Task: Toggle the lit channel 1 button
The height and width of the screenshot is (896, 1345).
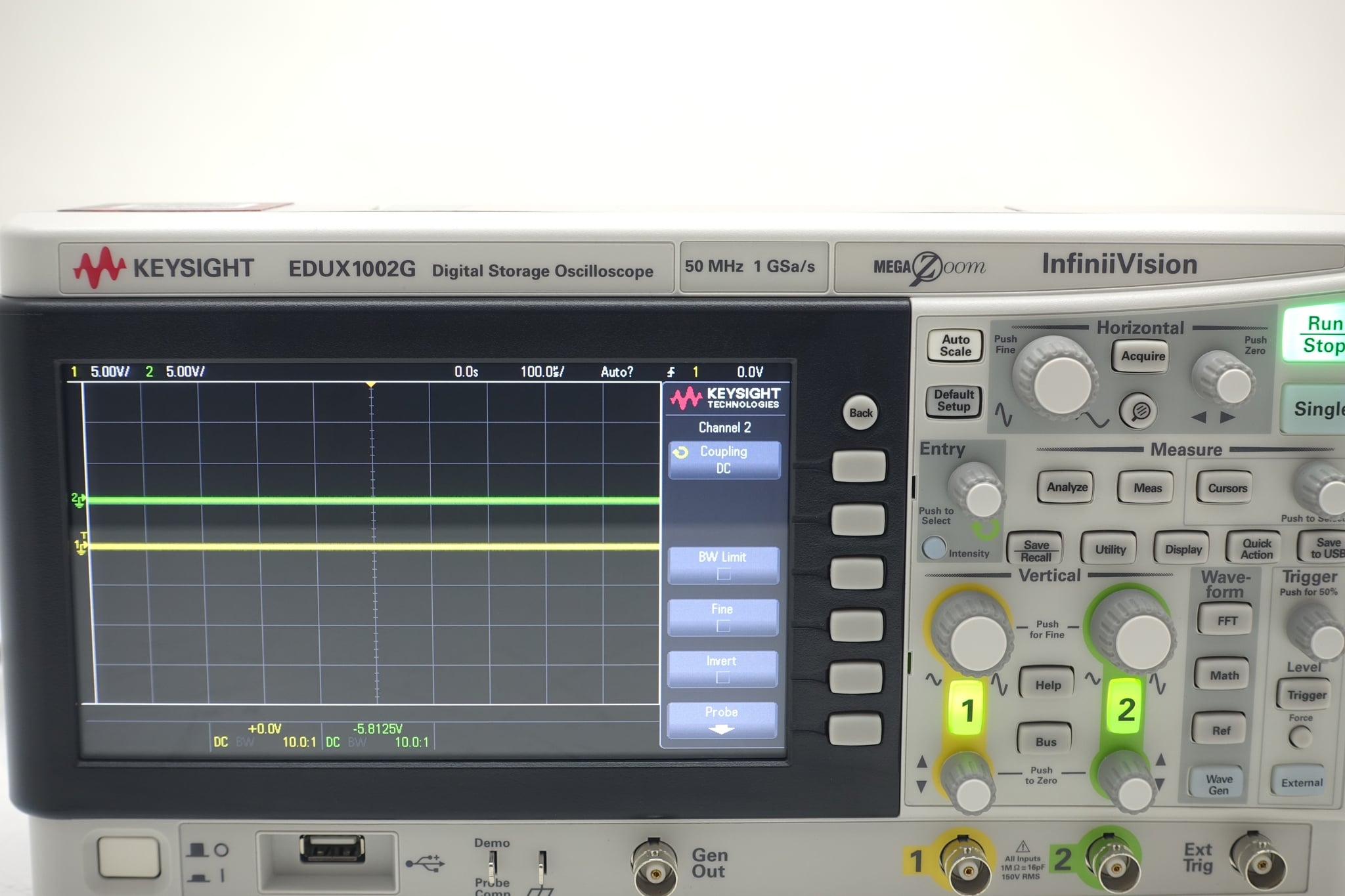Action: [x=967, y=710]
